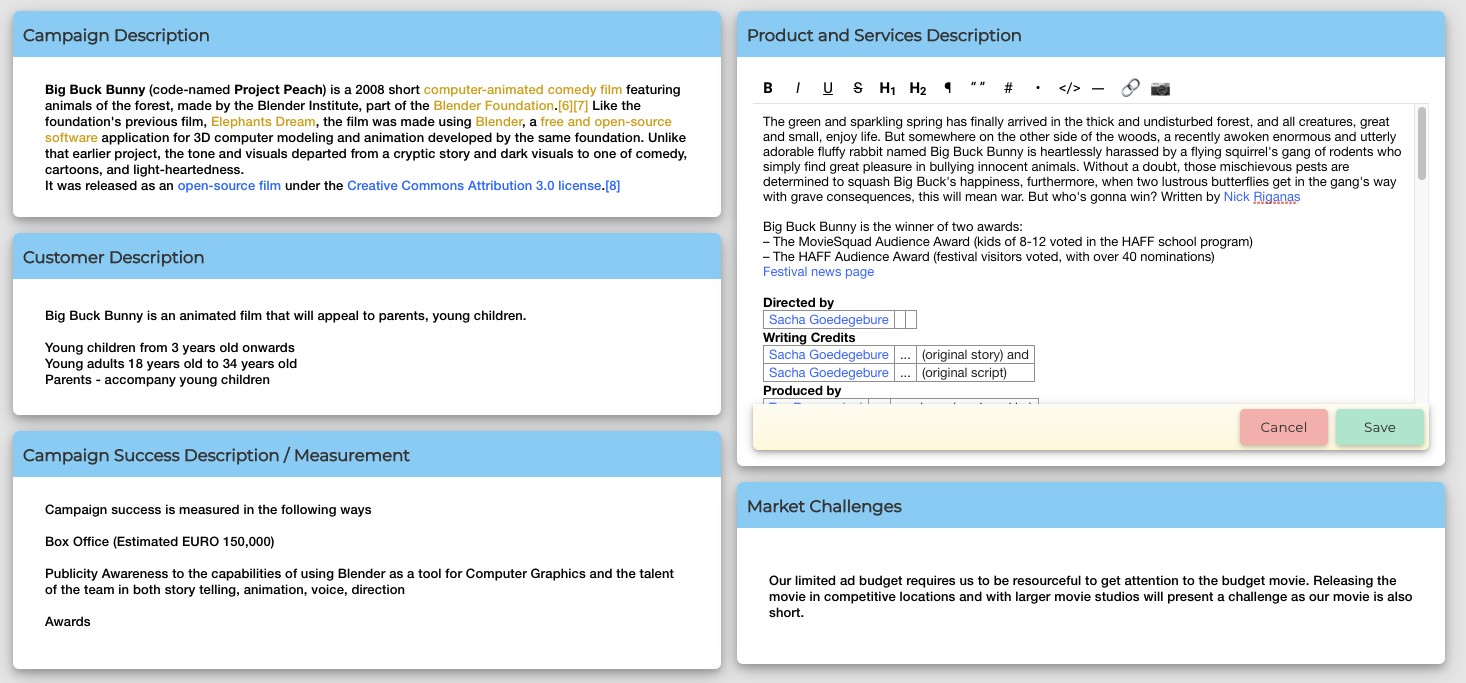This screenshot has height=683, width=1466.
Task: Click the 'Market Challenges' panel header
Action: (1091, 506)
